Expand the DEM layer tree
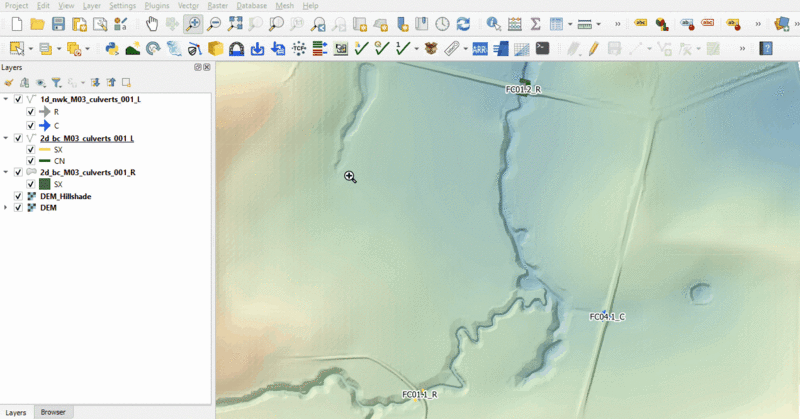 pos(7,207)
